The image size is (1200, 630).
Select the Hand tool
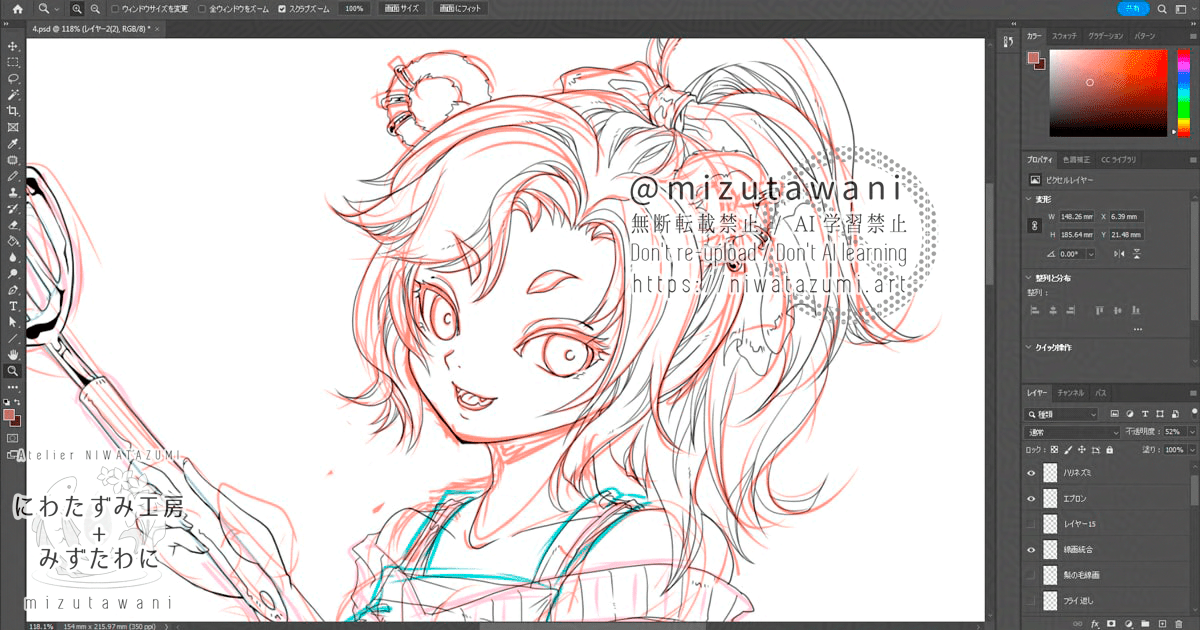pos(13,354)
